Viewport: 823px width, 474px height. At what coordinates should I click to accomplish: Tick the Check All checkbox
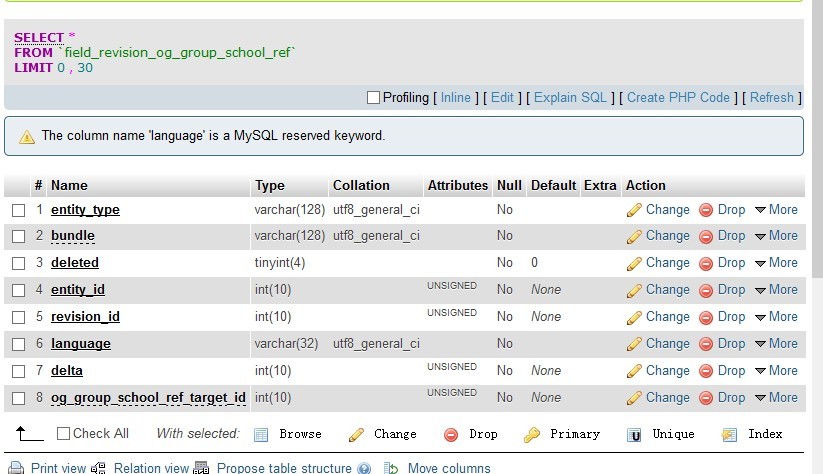(63, 434)
